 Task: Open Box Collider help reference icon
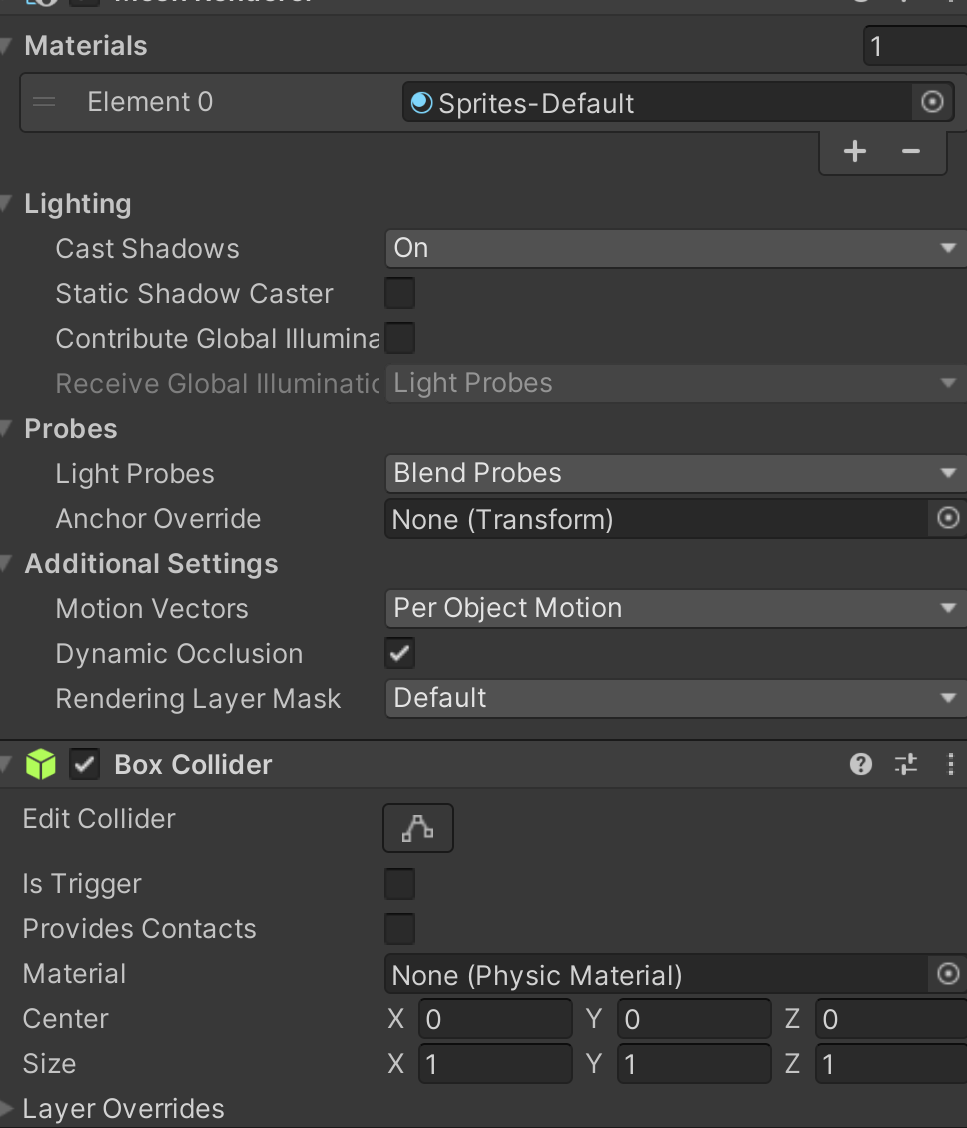point(860,765)
